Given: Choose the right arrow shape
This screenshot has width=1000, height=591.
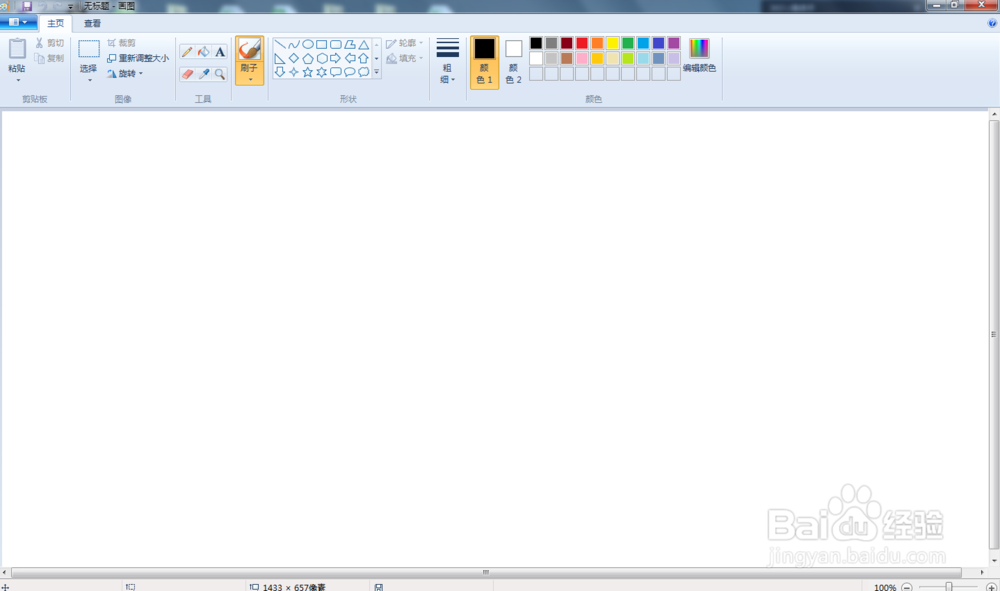Looking at the screenshot, I should (335, 58).
